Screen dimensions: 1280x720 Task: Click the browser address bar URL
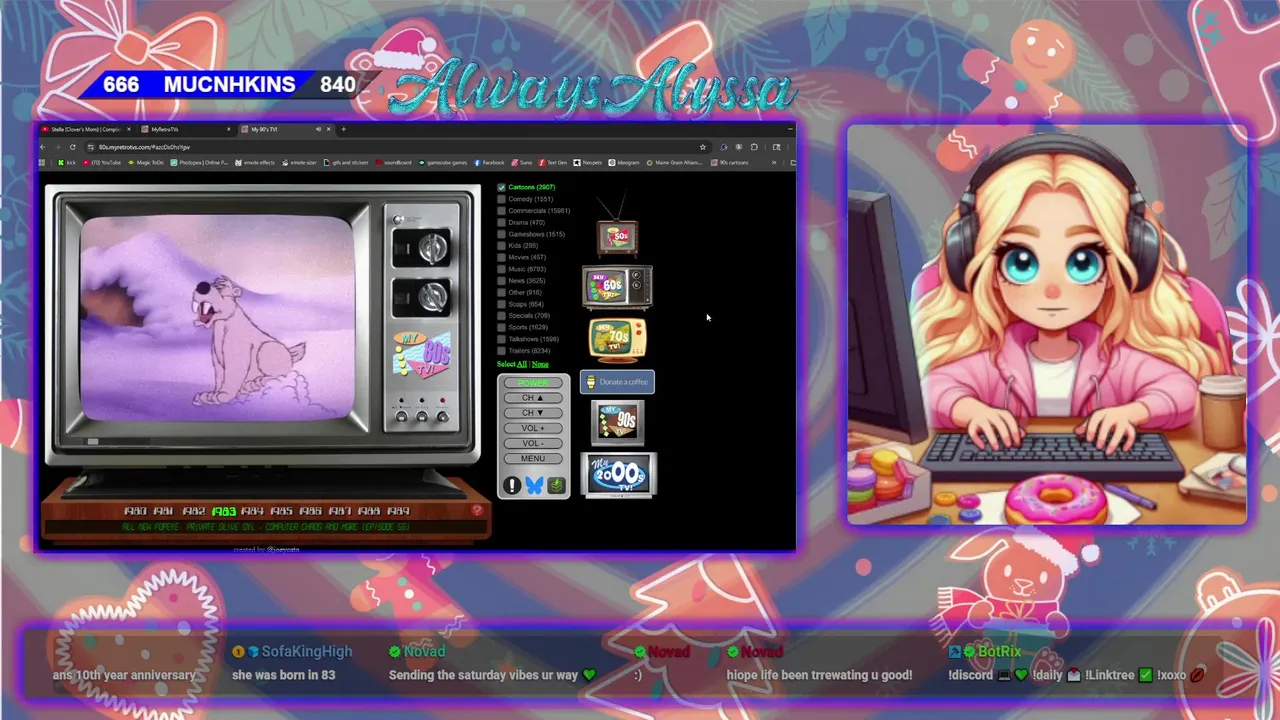144,147
